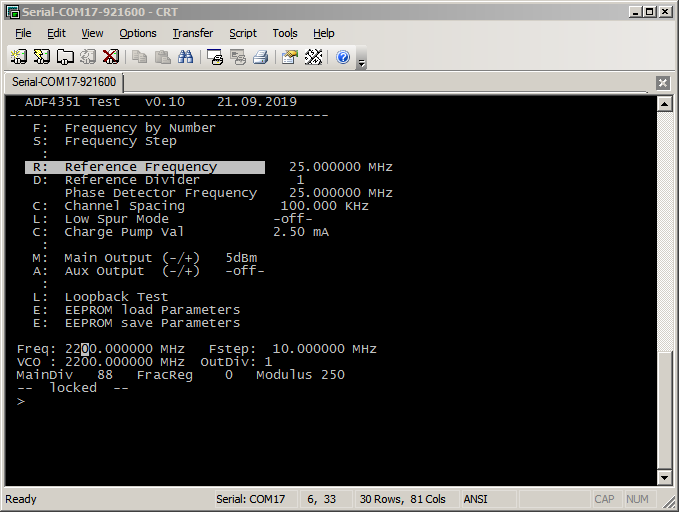
Task: Open the Help menu
Action: tap(323, 33)
